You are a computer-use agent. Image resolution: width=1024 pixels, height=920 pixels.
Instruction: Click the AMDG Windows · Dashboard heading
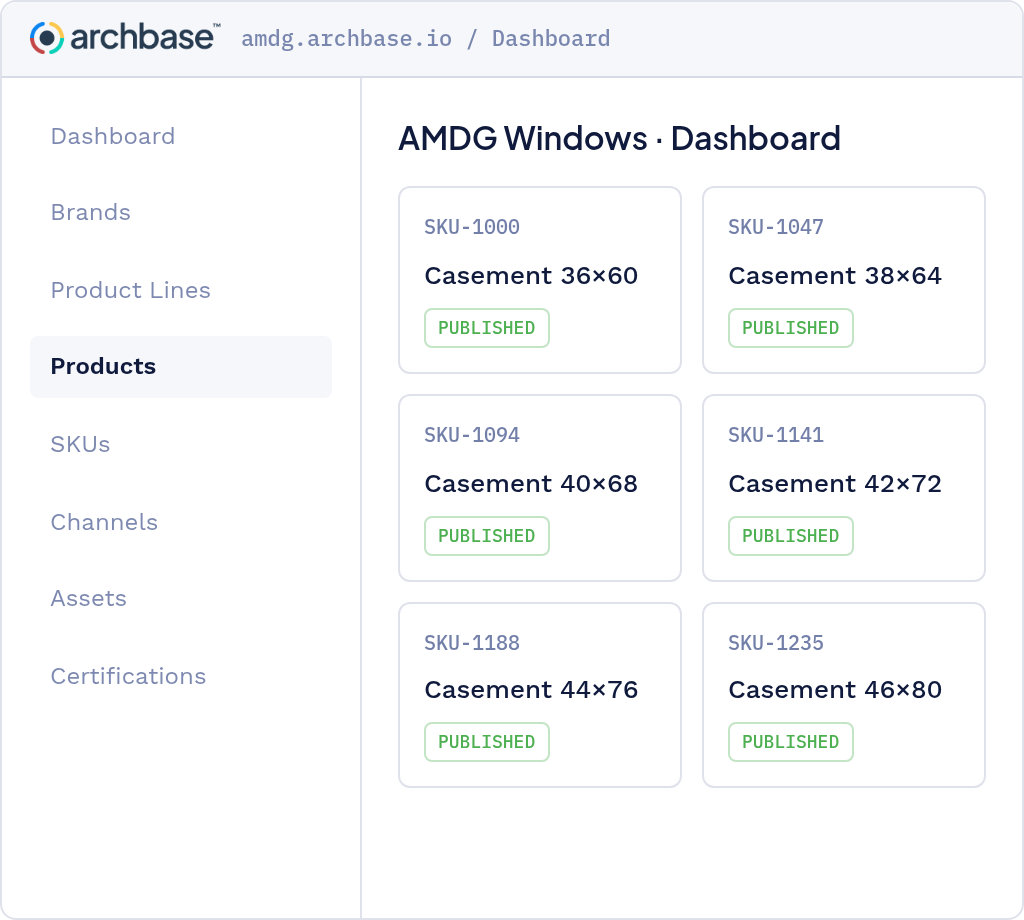tap(620, 138)
